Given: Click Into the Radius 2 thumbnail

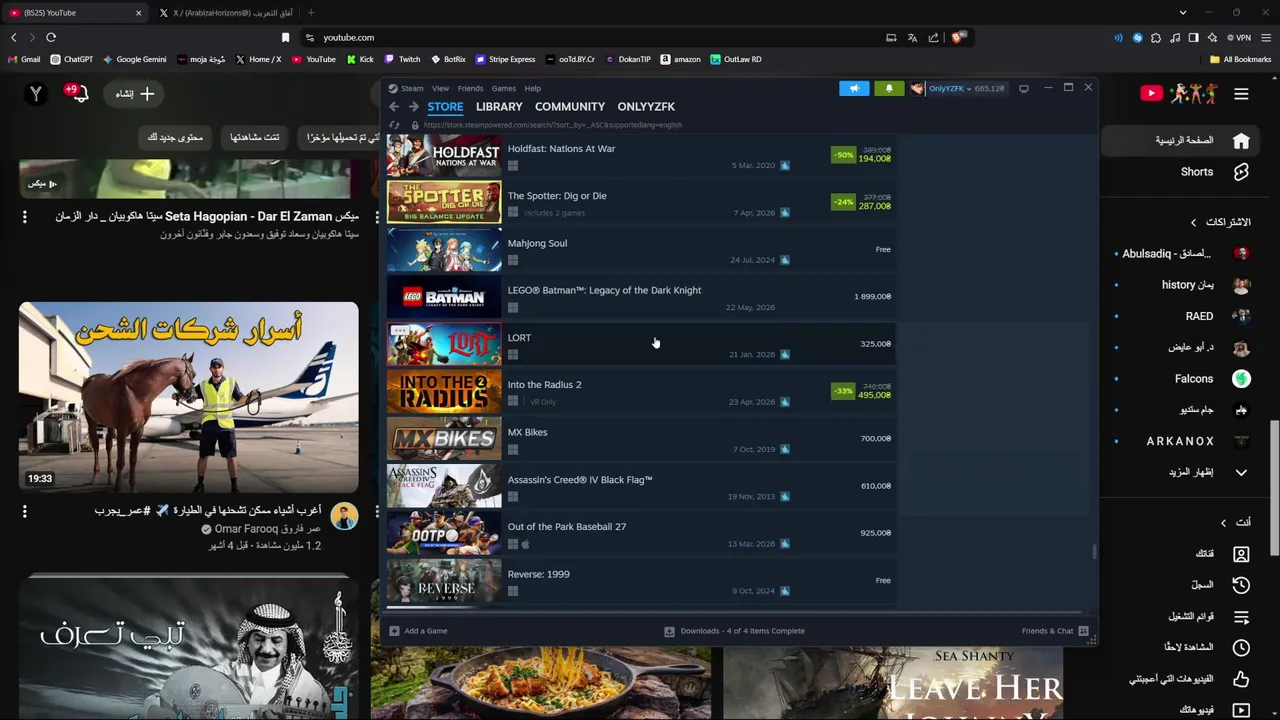Looking at the screenshot, I should [x=444, y=391].
